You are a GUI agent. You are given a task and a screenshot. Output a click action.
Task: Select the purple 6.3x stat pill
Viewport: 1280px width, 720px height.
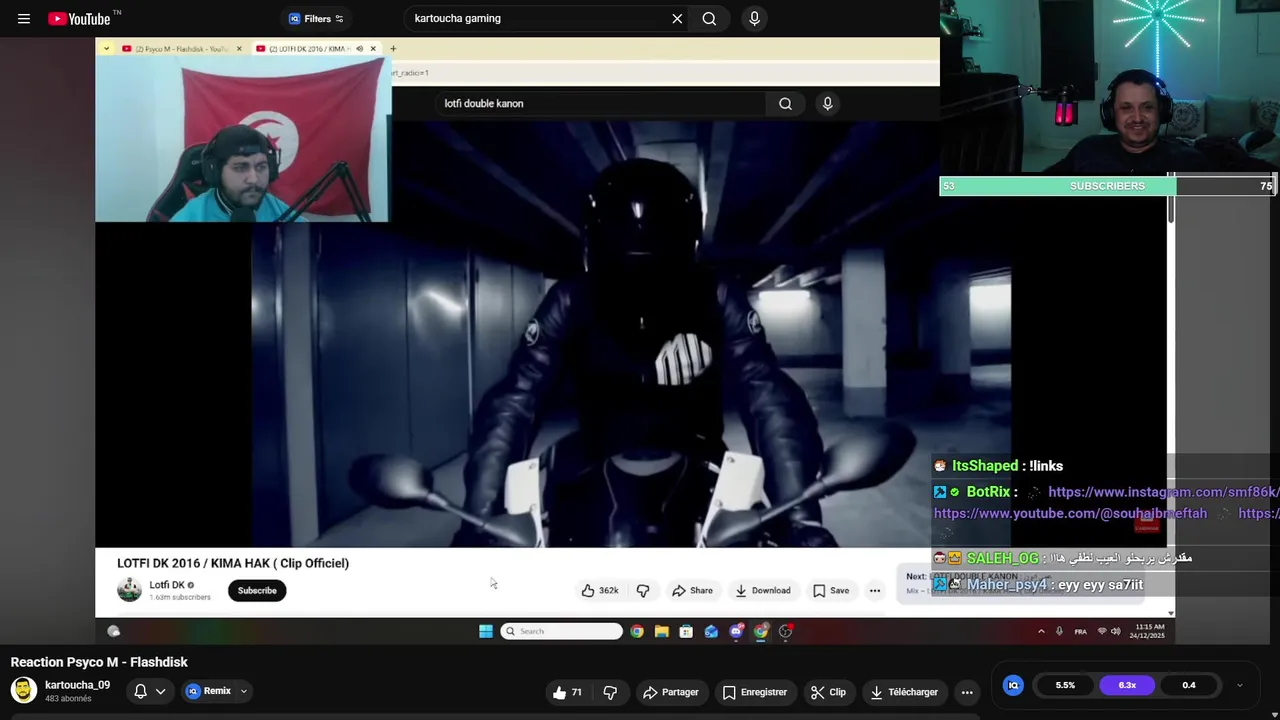pos(1127,685)
